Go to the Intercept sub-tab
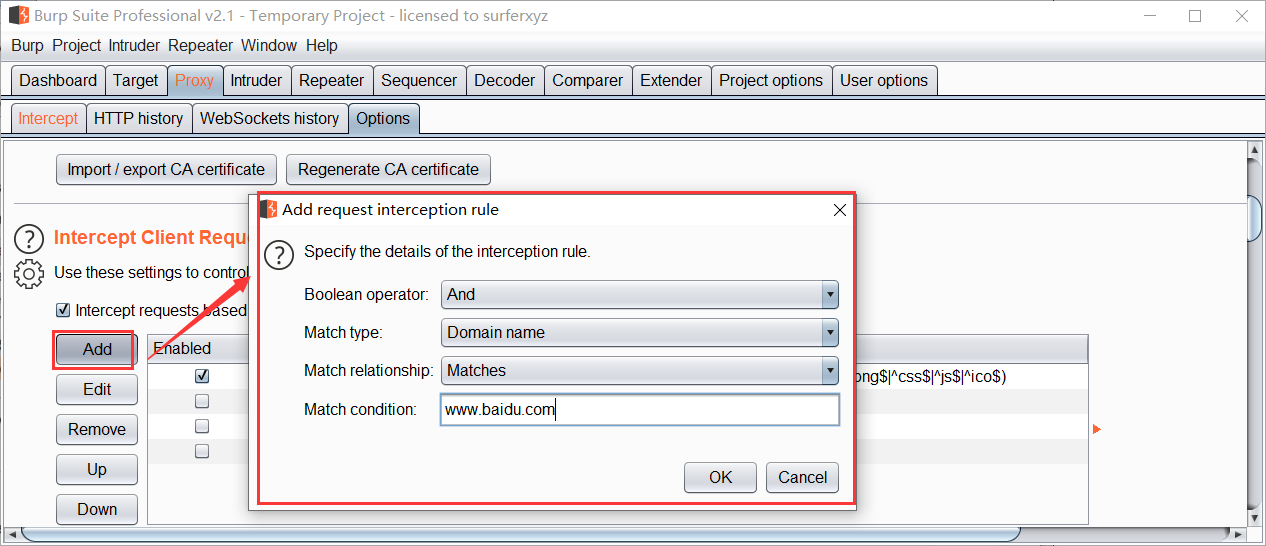 click(48, 119)
